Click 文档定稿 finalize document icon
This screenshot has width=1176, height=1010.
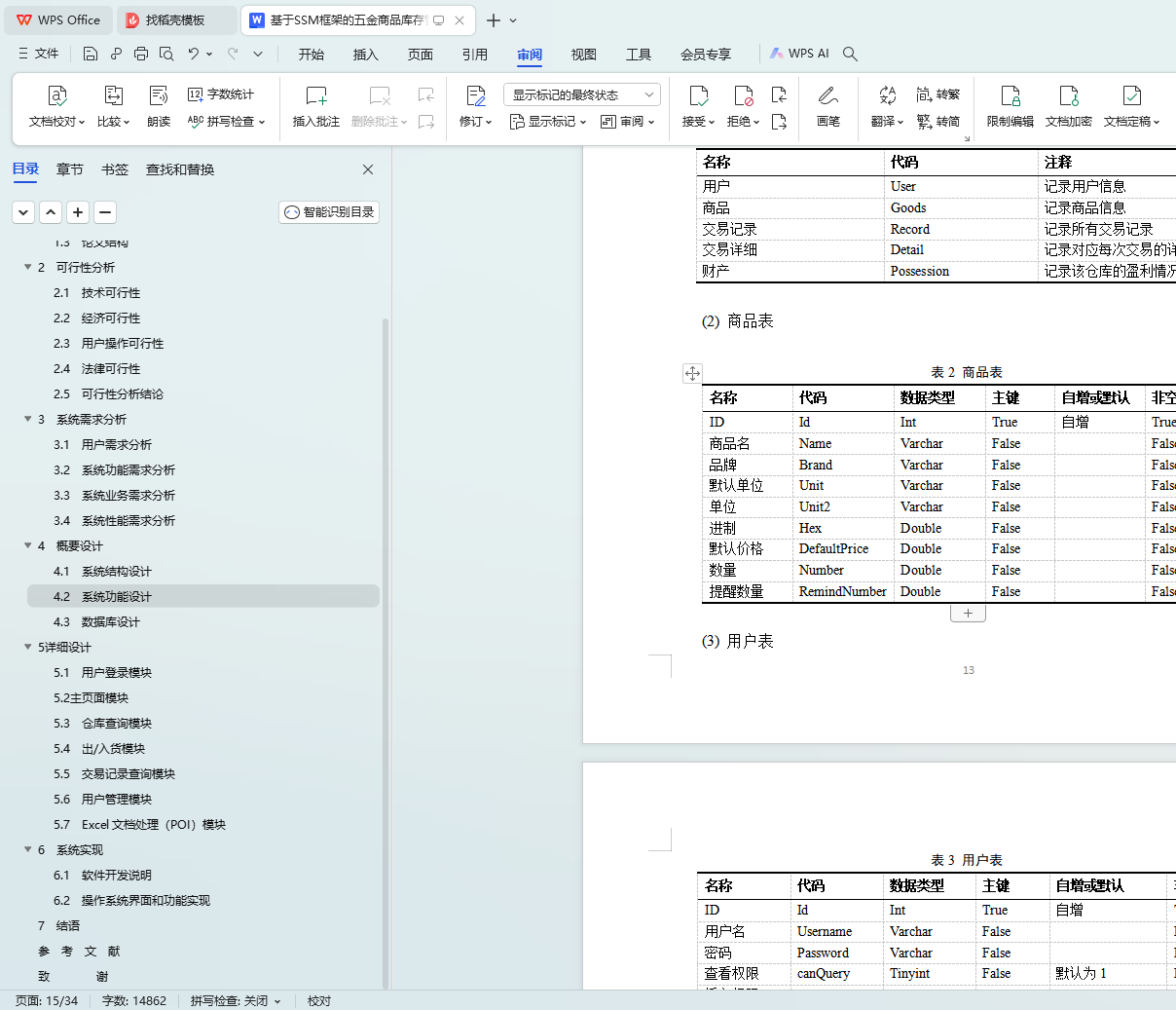click(x=1132, y=95)
